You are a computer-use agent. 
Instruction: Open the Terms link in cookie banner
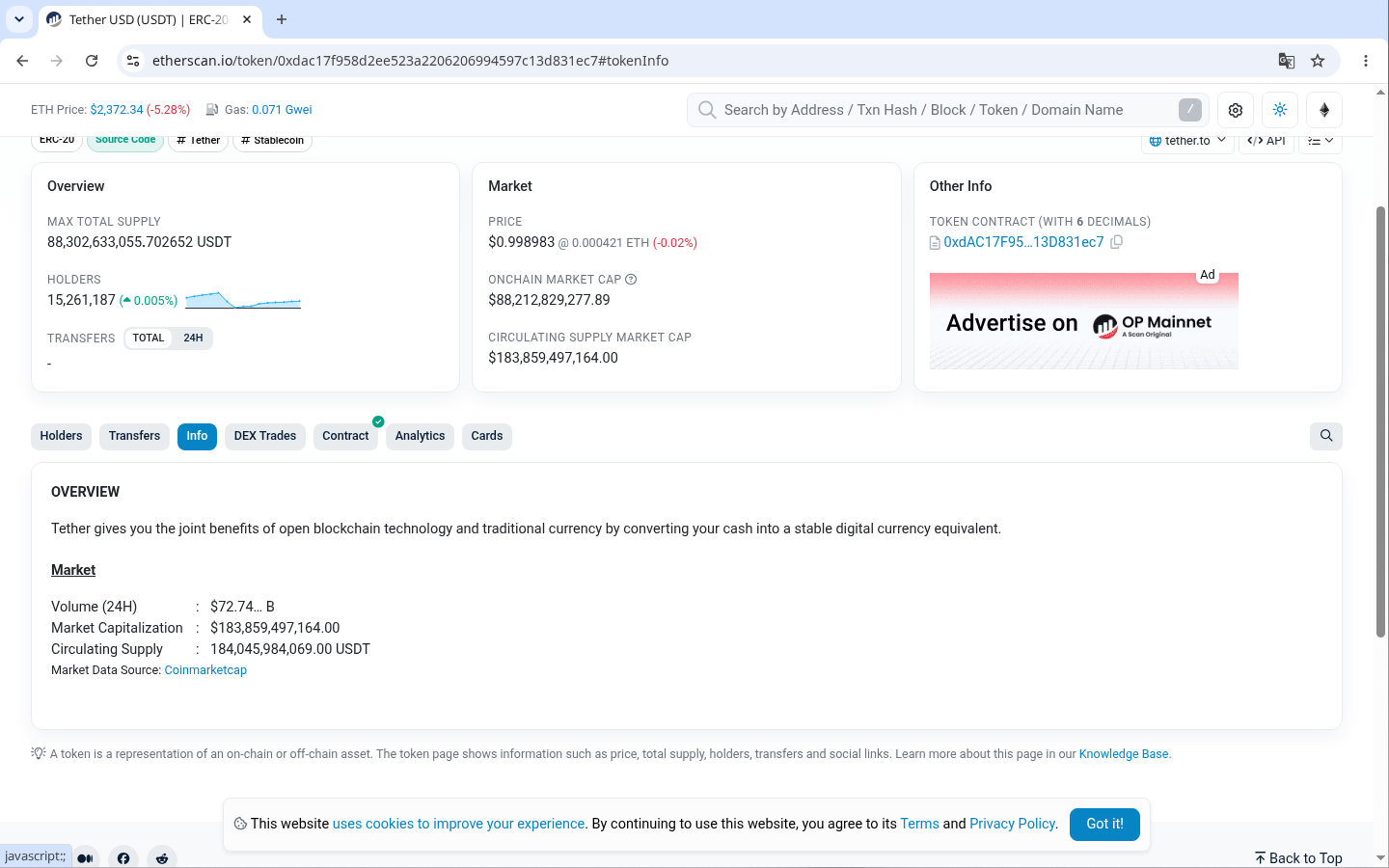[x=919, y=824]
